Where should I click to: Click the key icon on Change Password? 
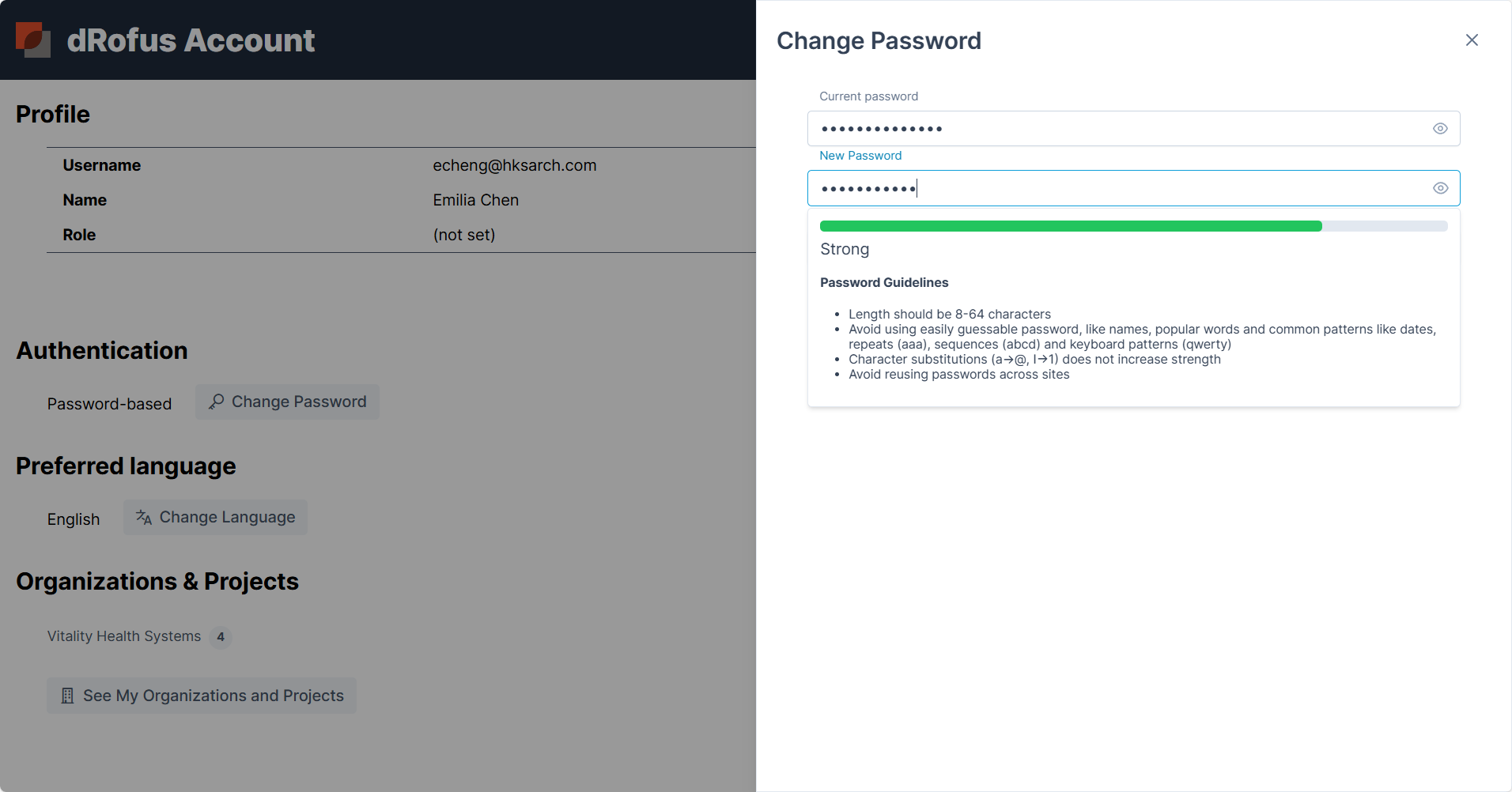[x=216, y=402]
